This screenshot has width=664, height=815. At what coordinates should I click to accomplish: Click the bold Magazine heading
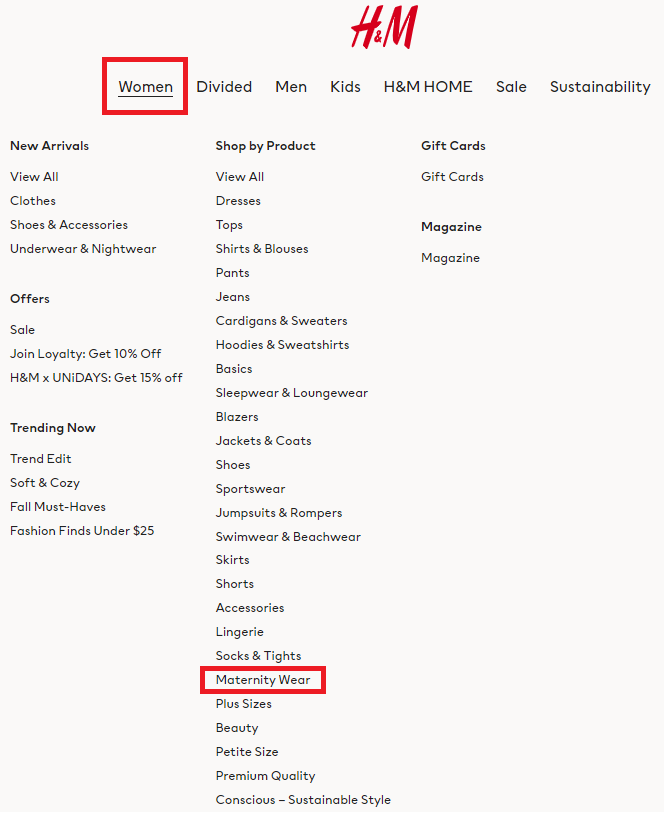pyautogui.click(x=451, y=227)
